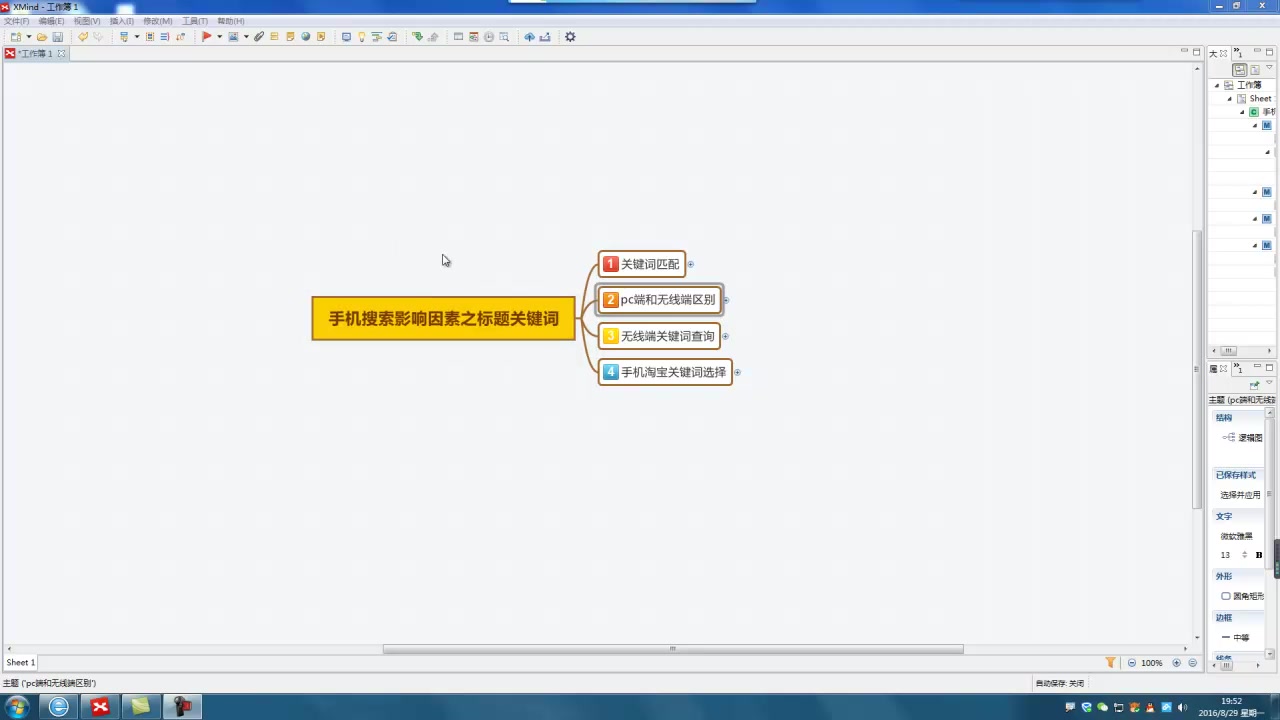Click the font size 13 stepper
1280x720 pixels.
coord(1245,555)
